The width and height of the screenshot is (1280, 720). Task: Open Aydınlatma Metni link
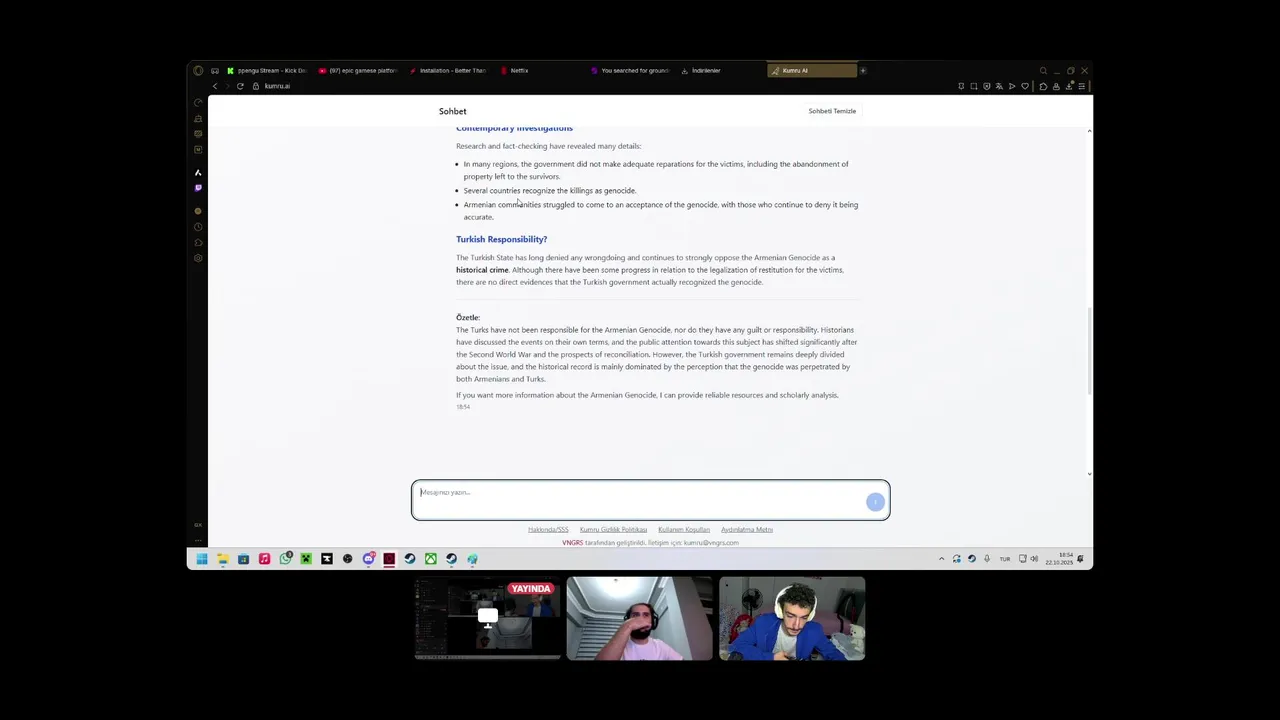tap(747, 530)
